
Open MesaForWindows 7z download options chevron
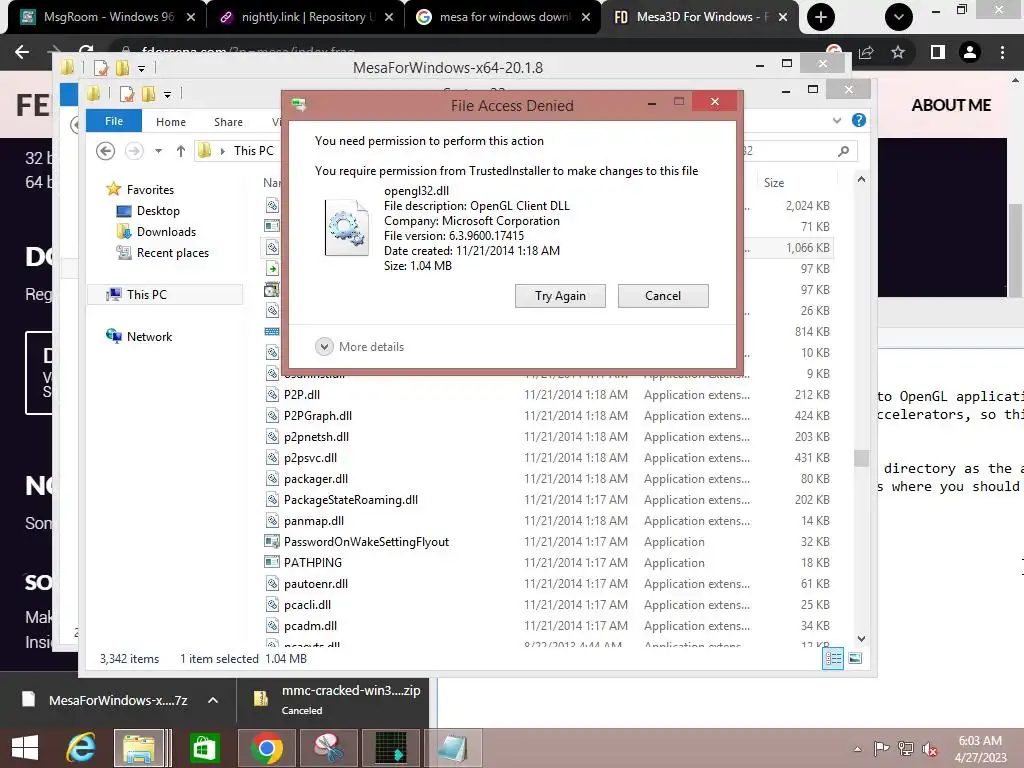coord(213,700)
